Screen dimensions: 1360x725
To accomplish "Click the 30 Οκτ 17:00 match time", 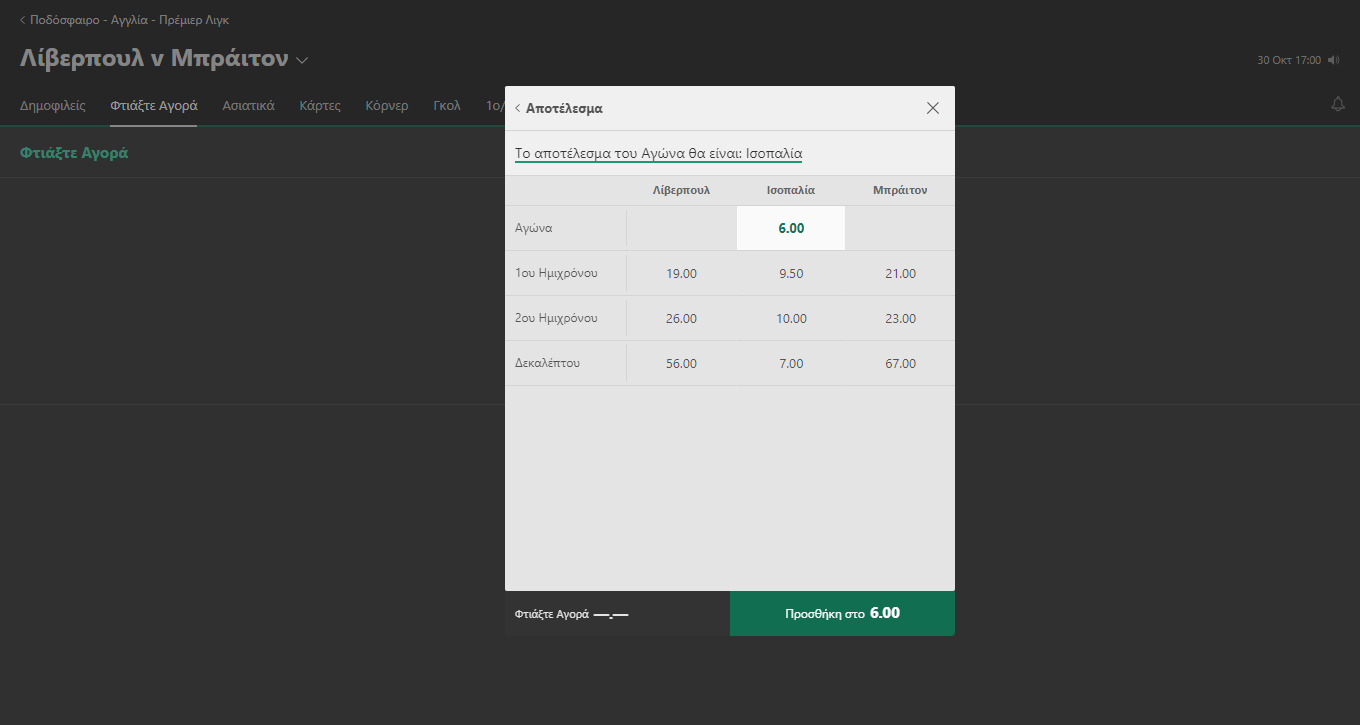I will (1289, 61).
